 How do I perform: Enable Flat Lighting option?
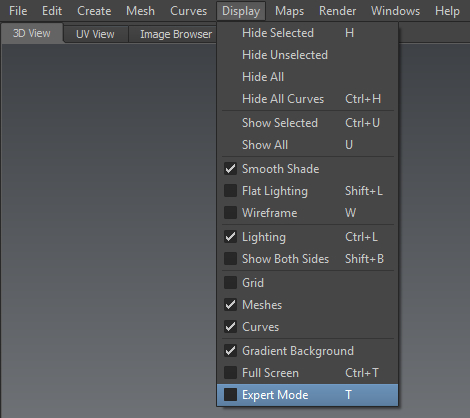[x=230, y=191]
